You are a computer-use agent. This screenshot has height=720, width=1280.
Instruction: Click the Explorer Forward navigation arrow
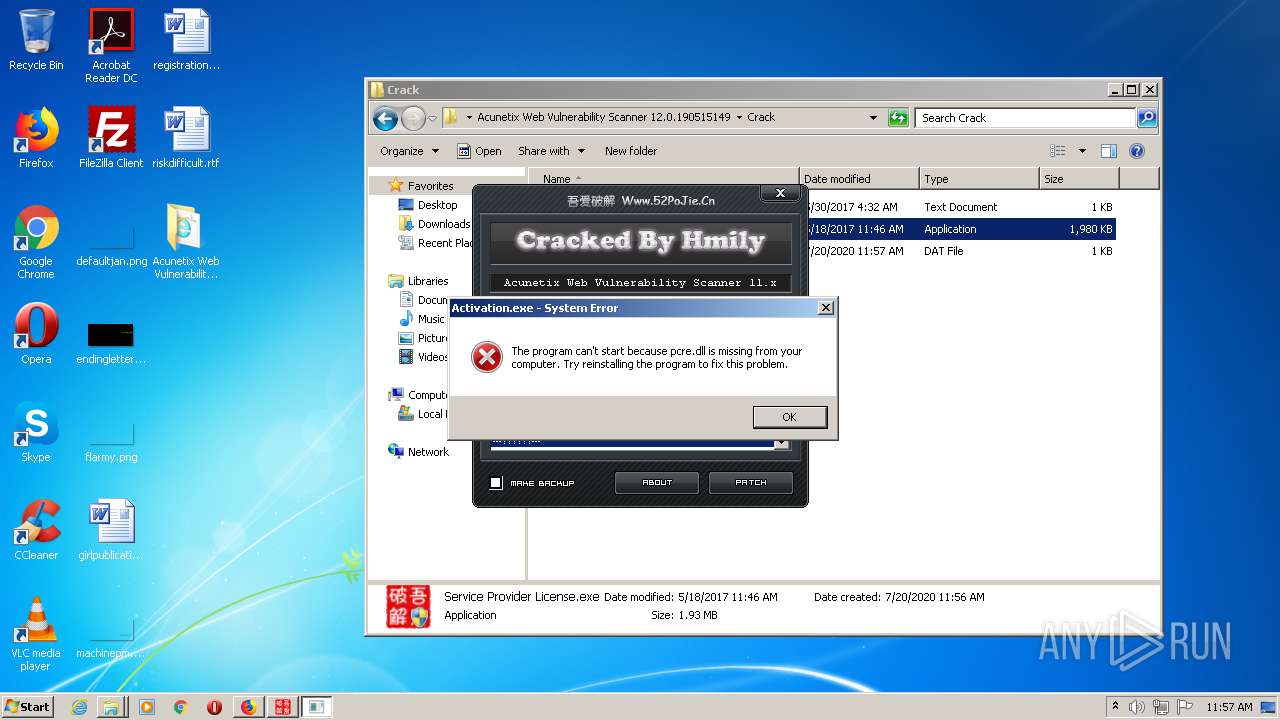click(x=413, y=118)
